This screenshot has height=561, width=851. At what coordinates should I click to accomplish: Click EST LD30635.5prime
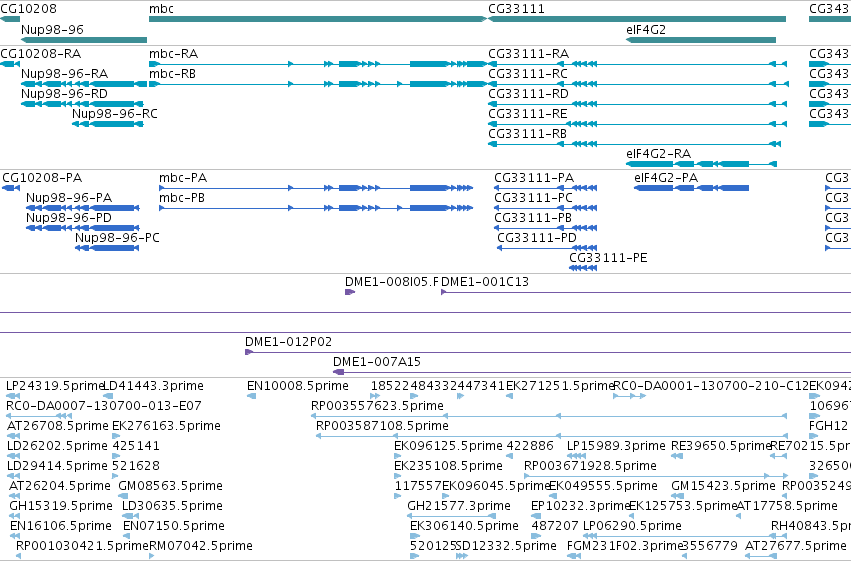pyautogui.click(x=128, y=517)
